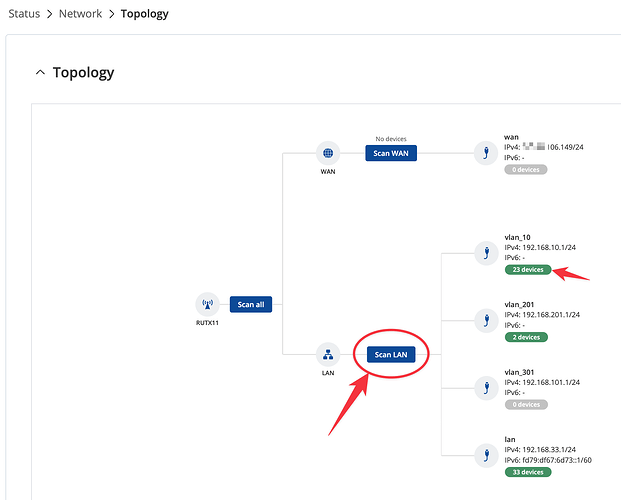Open the 2 devices badge for vlan_201
The image size is (621, 500).
coord(526,337)
